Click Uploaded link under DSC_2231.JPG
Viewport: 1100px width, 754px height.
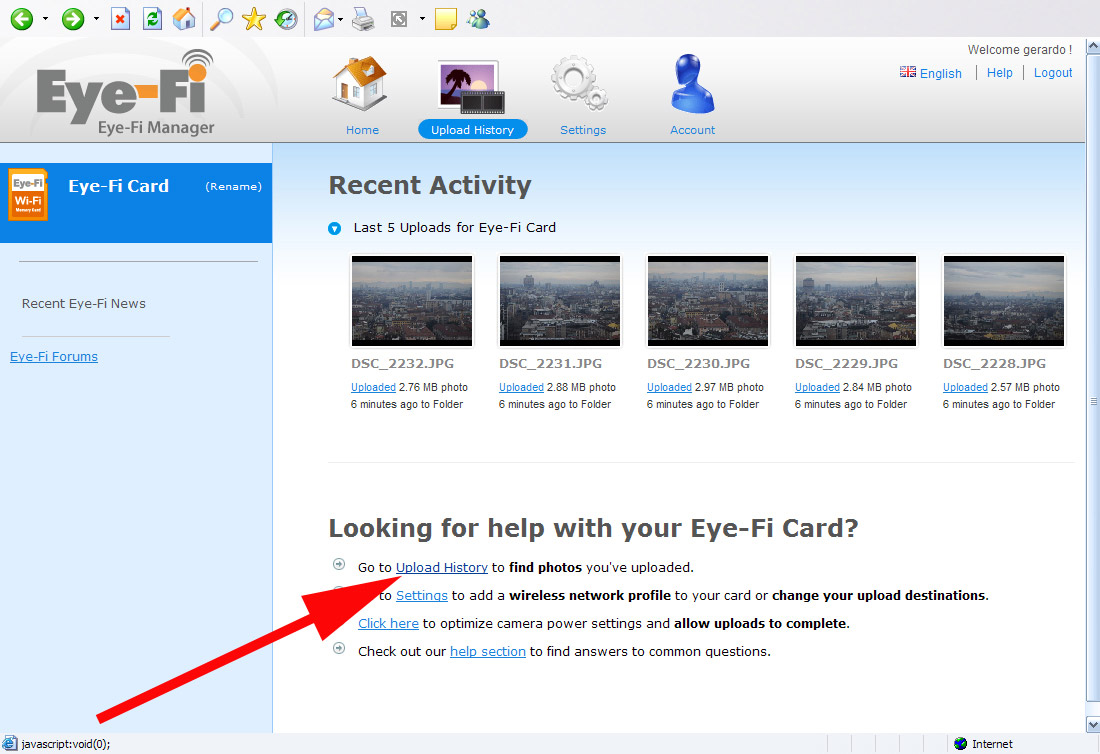pos(521,387)
